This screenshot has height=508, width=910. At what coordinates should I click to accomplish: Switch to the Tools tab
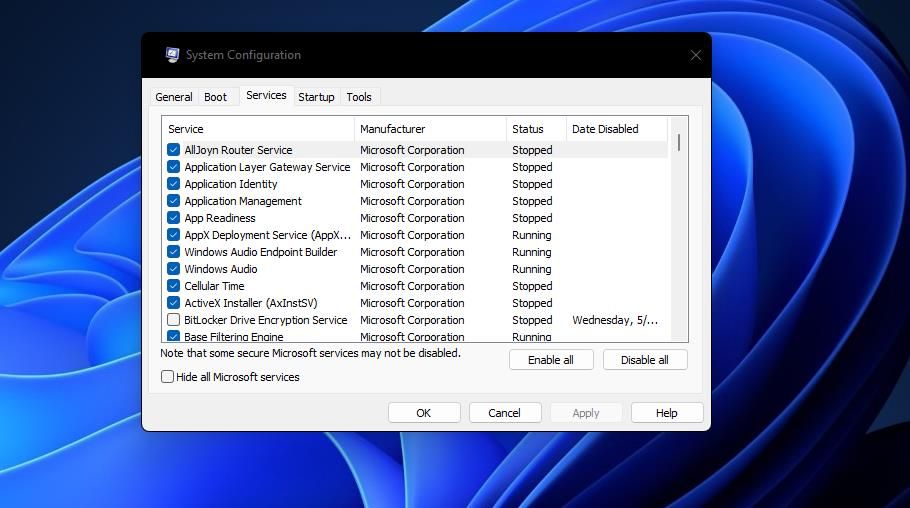(x=359, y=97)
